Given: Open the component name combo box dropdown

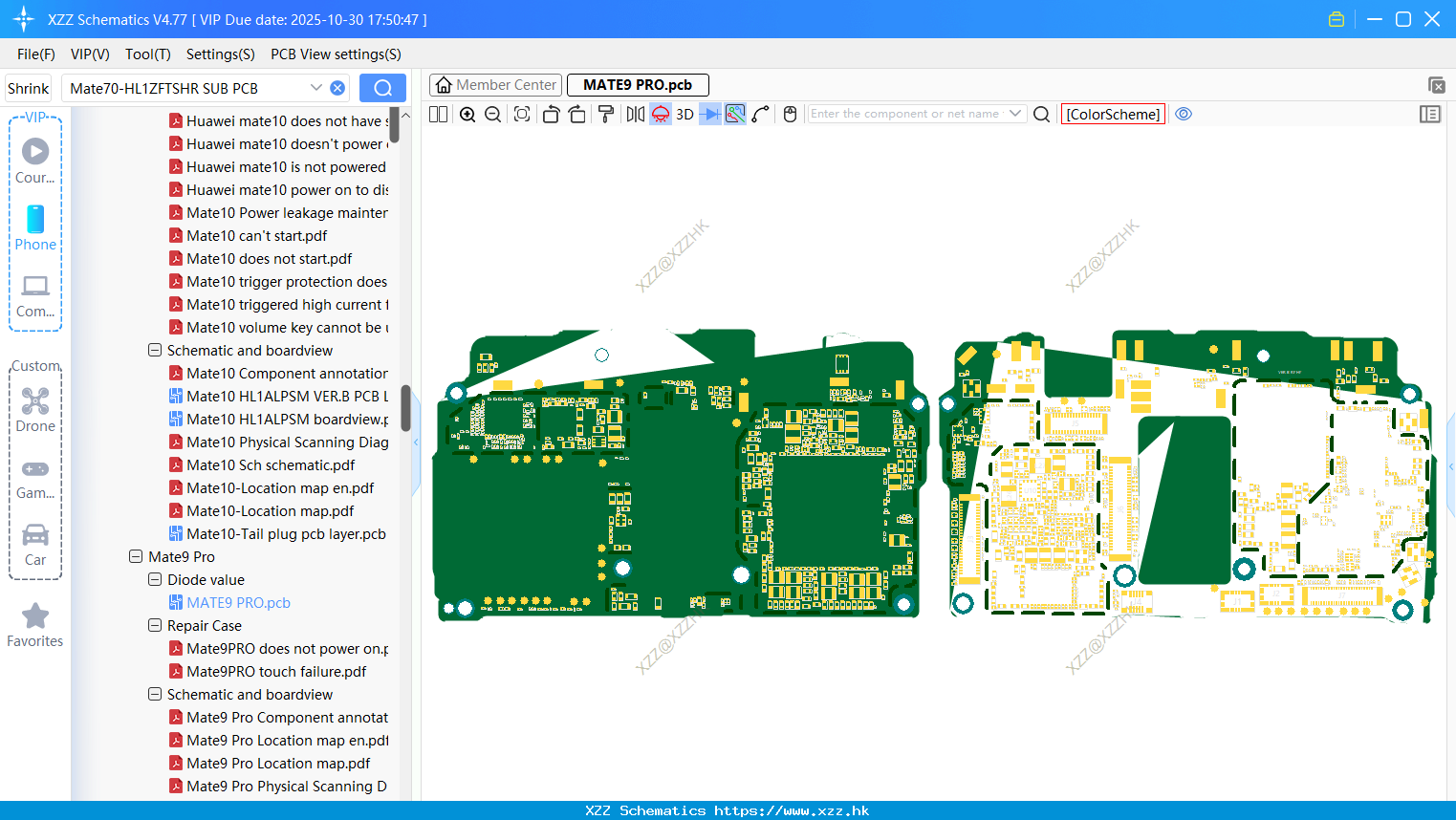Looking at the screenshot, I should [1015, 114].
